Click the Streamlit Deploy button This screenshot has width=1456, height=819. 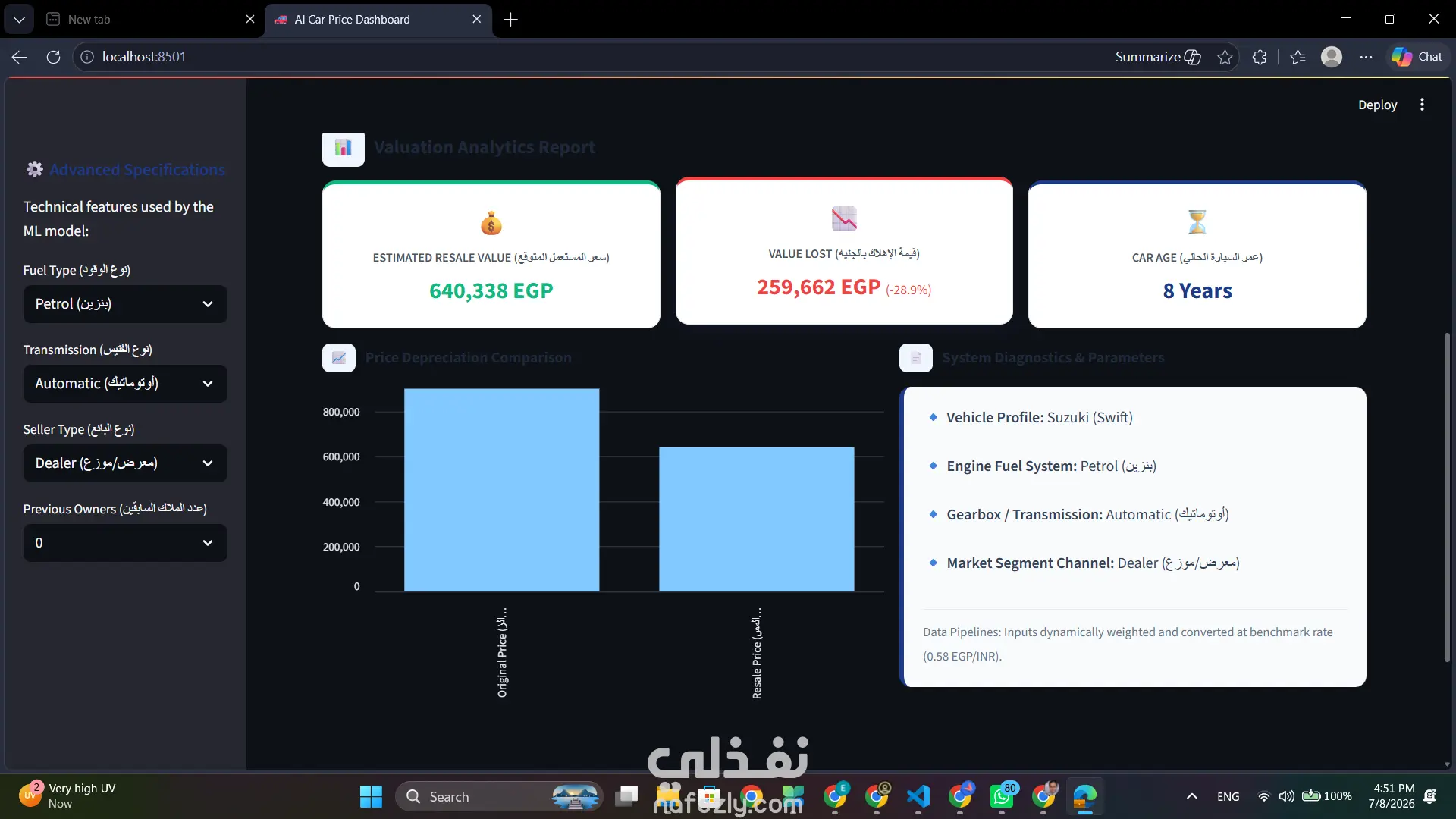pyautogui.click(x=1377, y=105)
